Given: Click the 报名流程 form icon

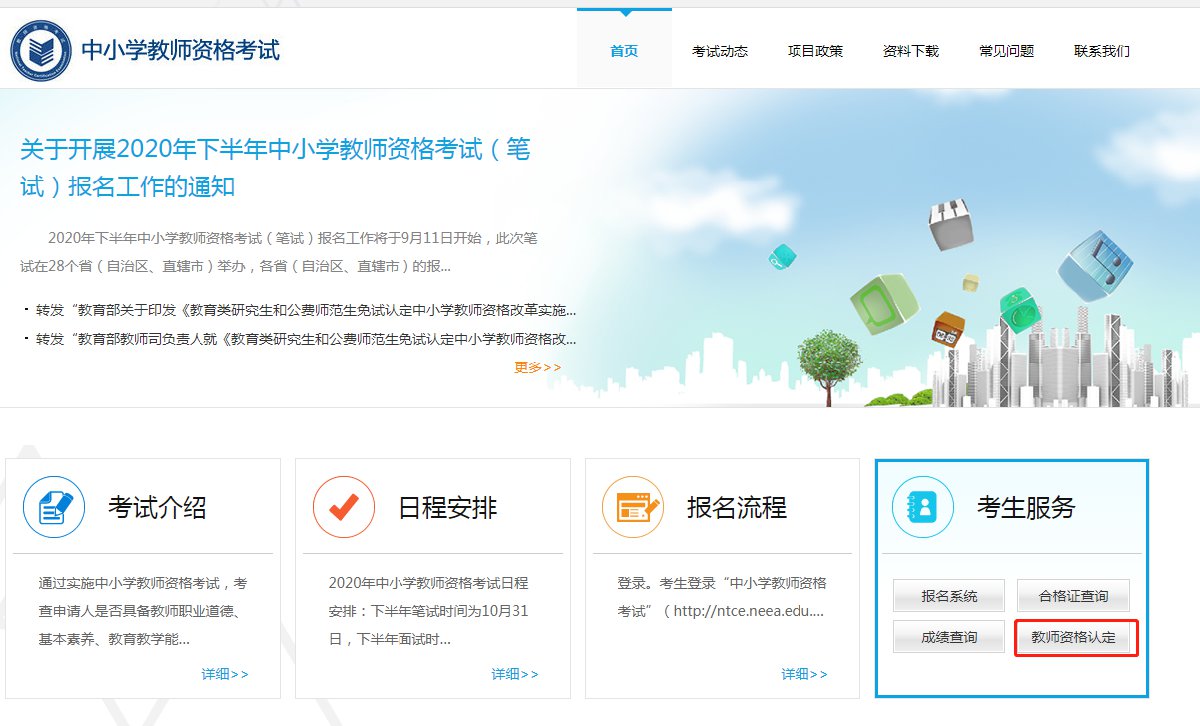Looking at the screenshot, I should point(633,507).
